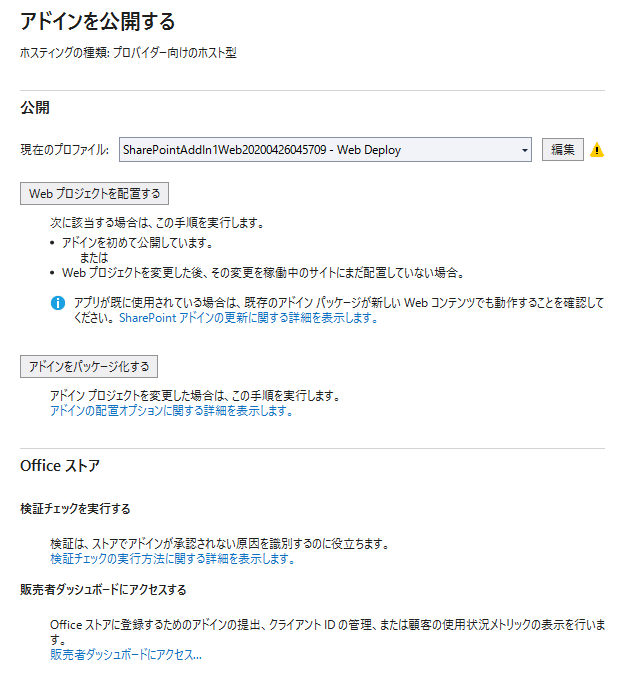The image size is (633, 680).
Task: Click the アドインをパッケージ化する button
Action: (x=89, y=366)
